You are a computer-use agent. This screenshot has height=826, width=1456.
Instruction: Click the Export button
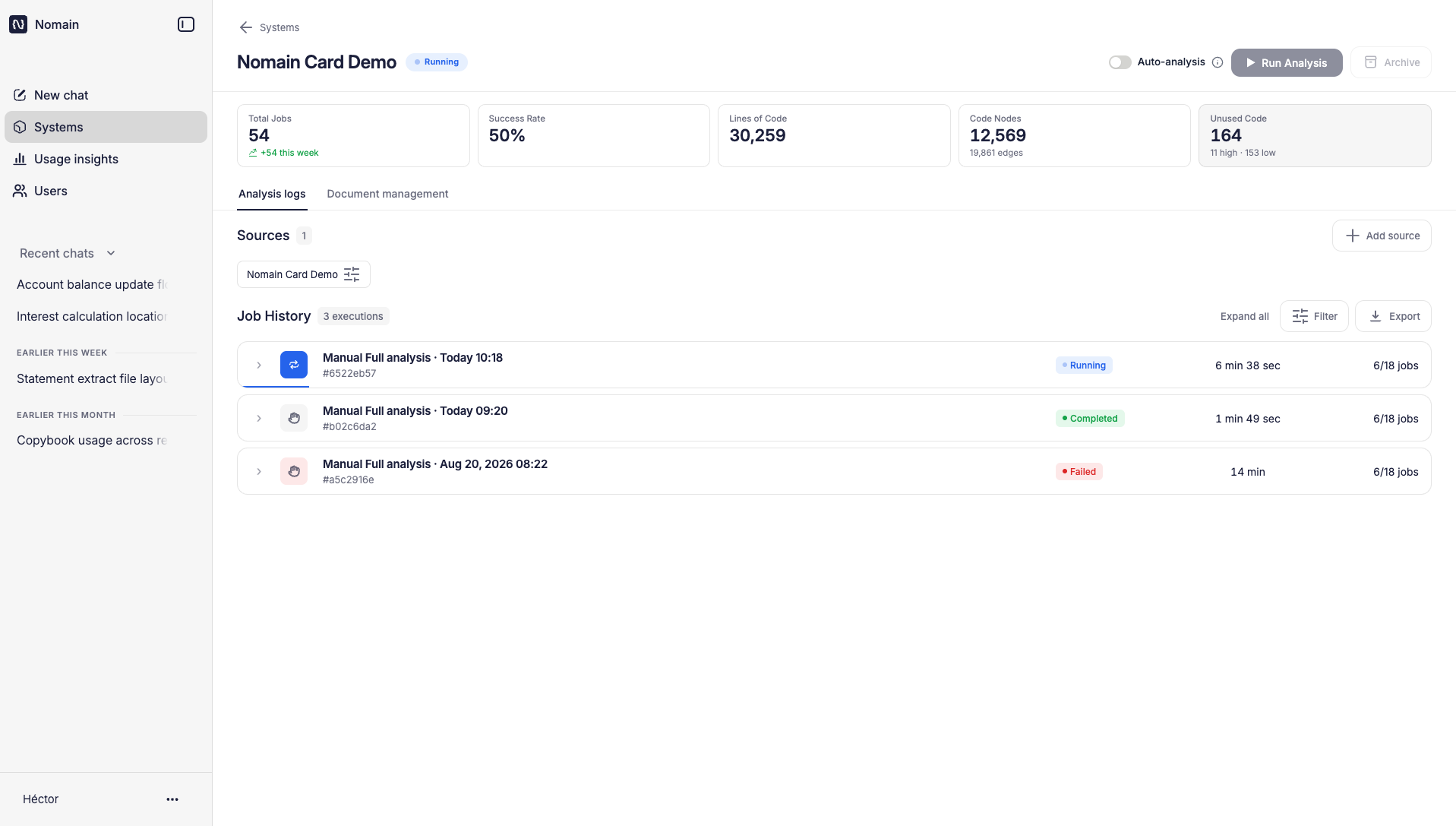[1393, 316]
